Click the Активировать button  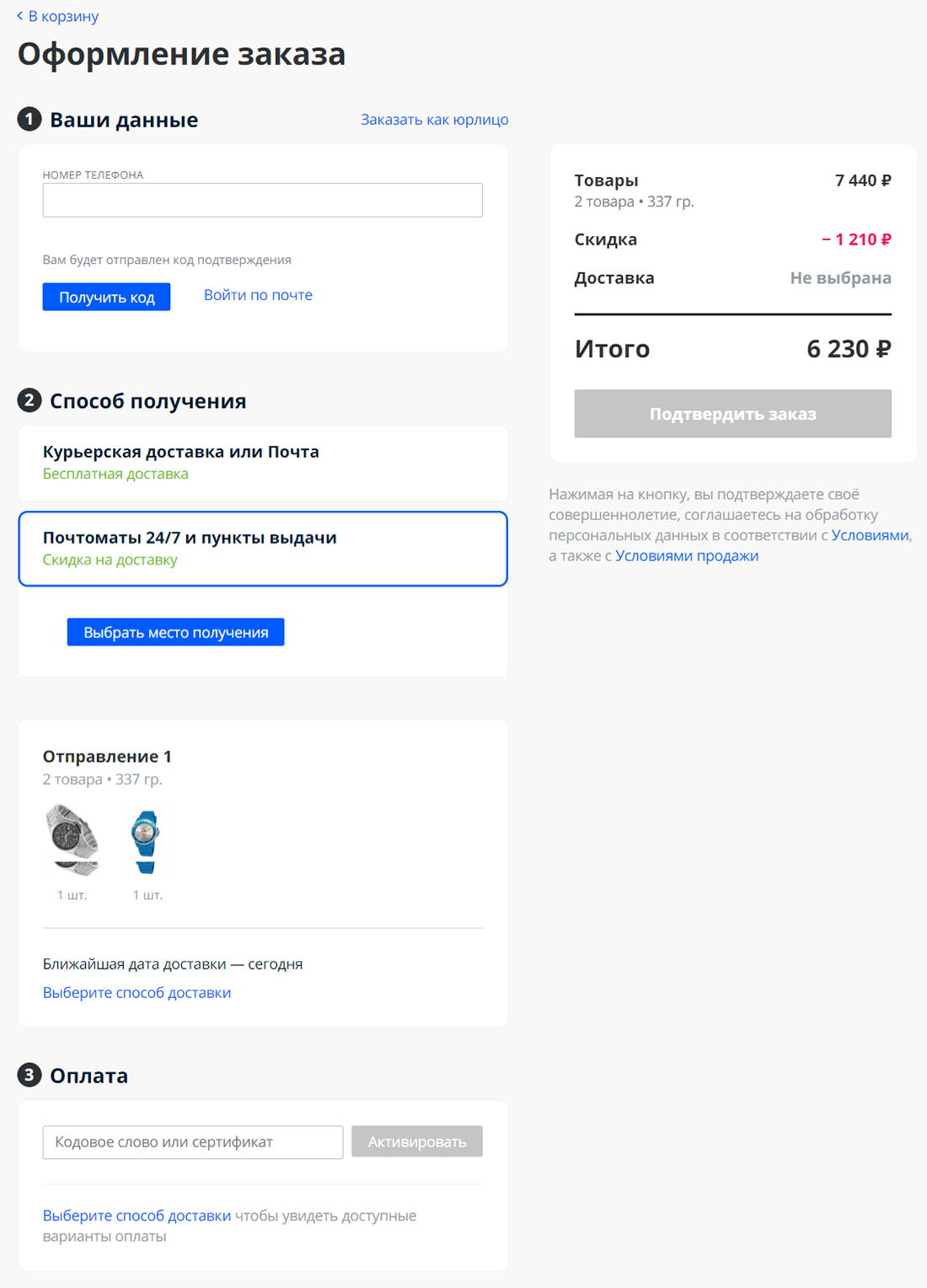coord(417,1141)
